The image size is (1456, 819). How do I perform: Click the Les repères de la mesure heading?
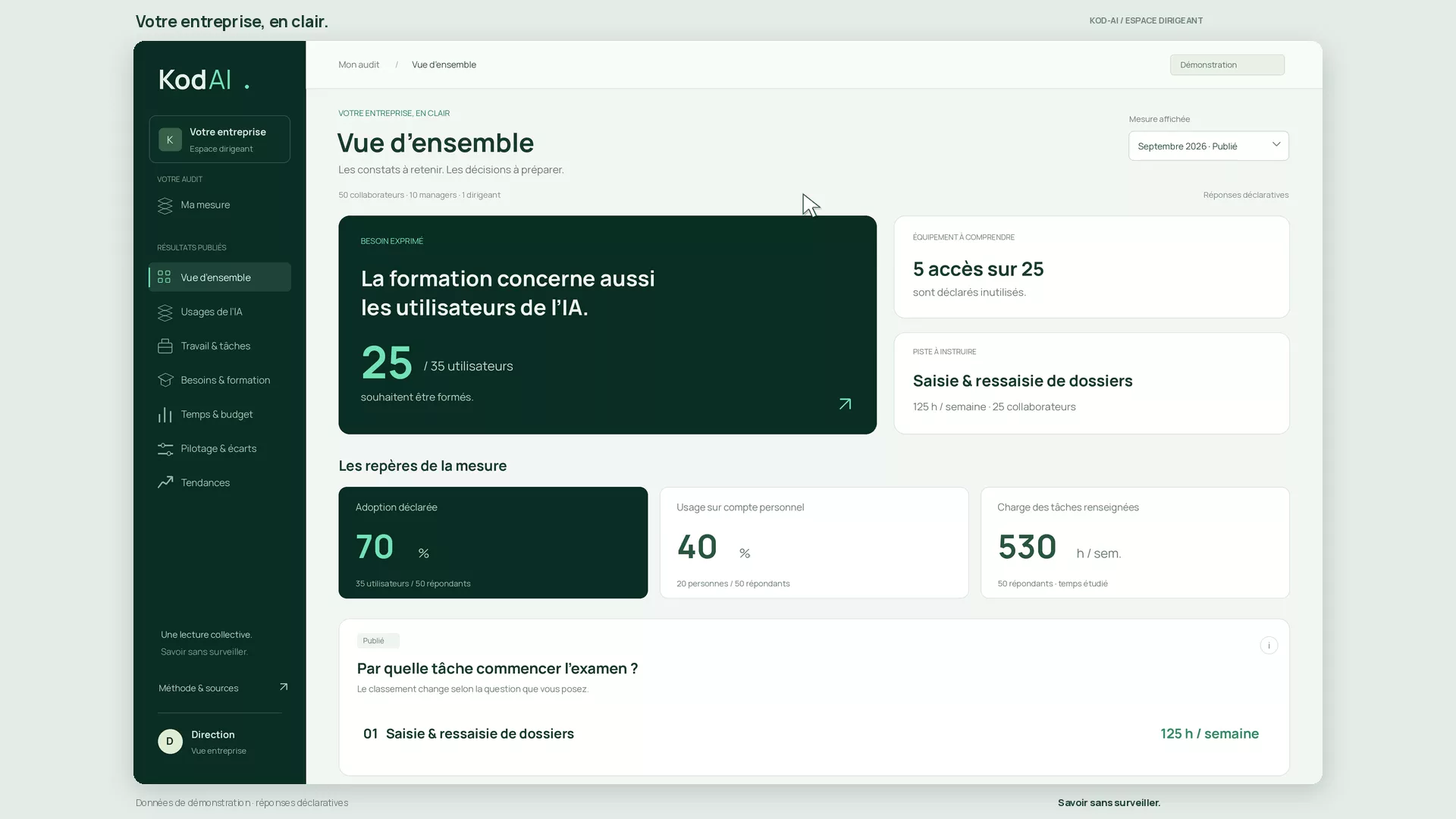click(x=422, y=466)
